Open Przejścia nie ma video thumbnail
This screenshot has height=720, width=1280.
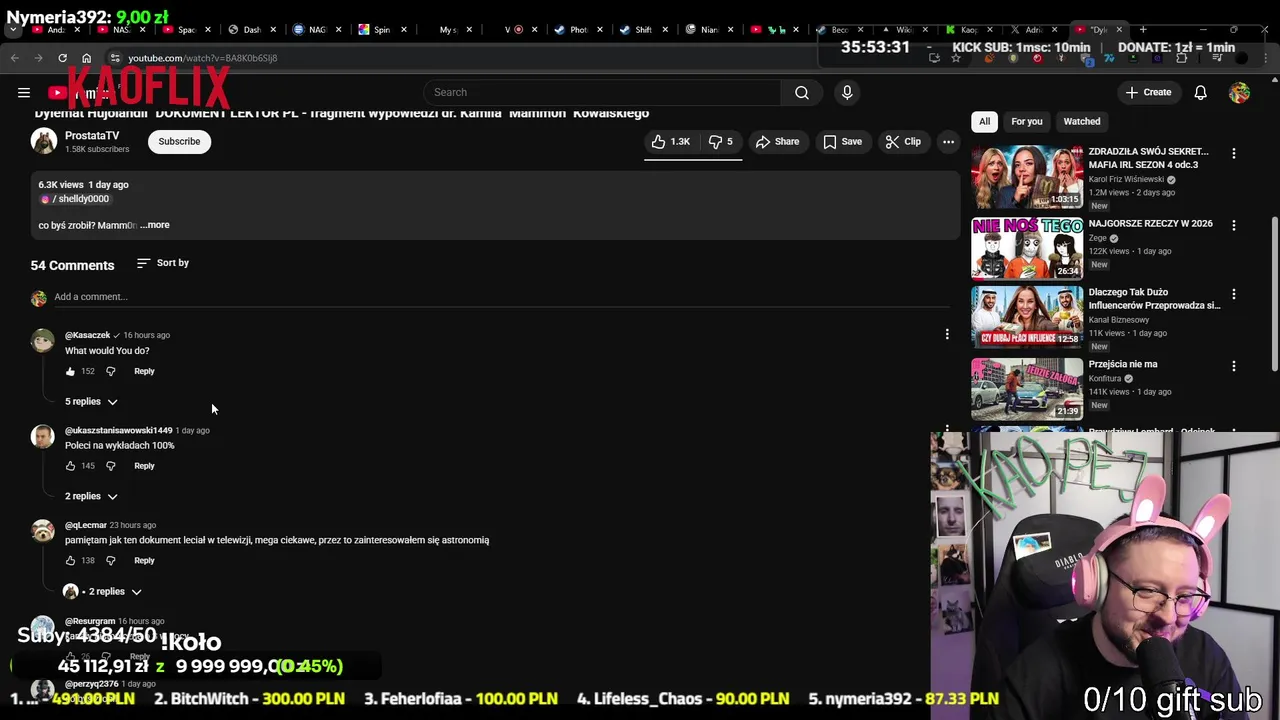[1027, 389]
